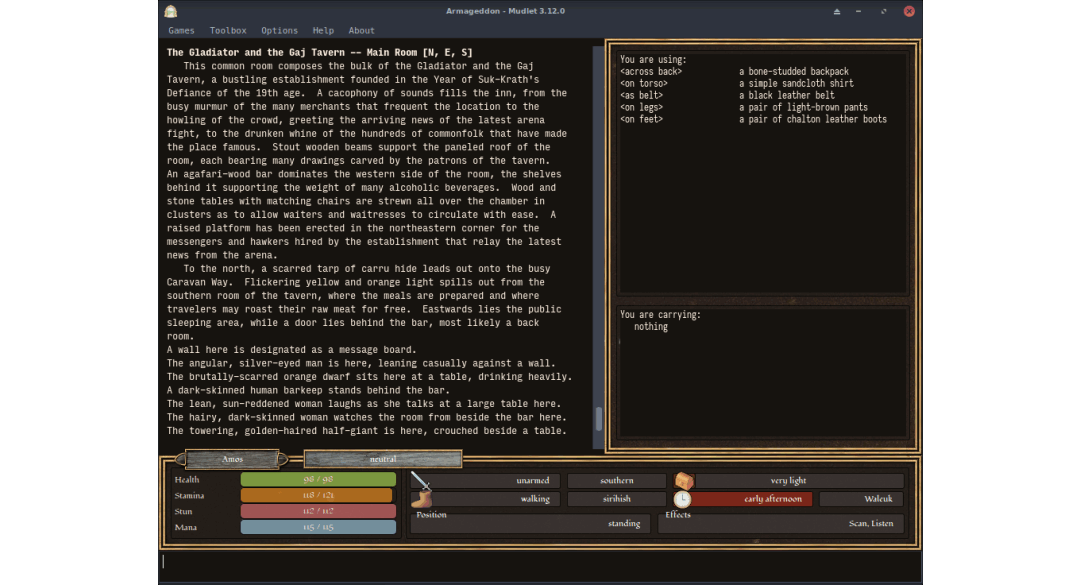
Task: Focus the command input line
Action: (x=541, y=562)
